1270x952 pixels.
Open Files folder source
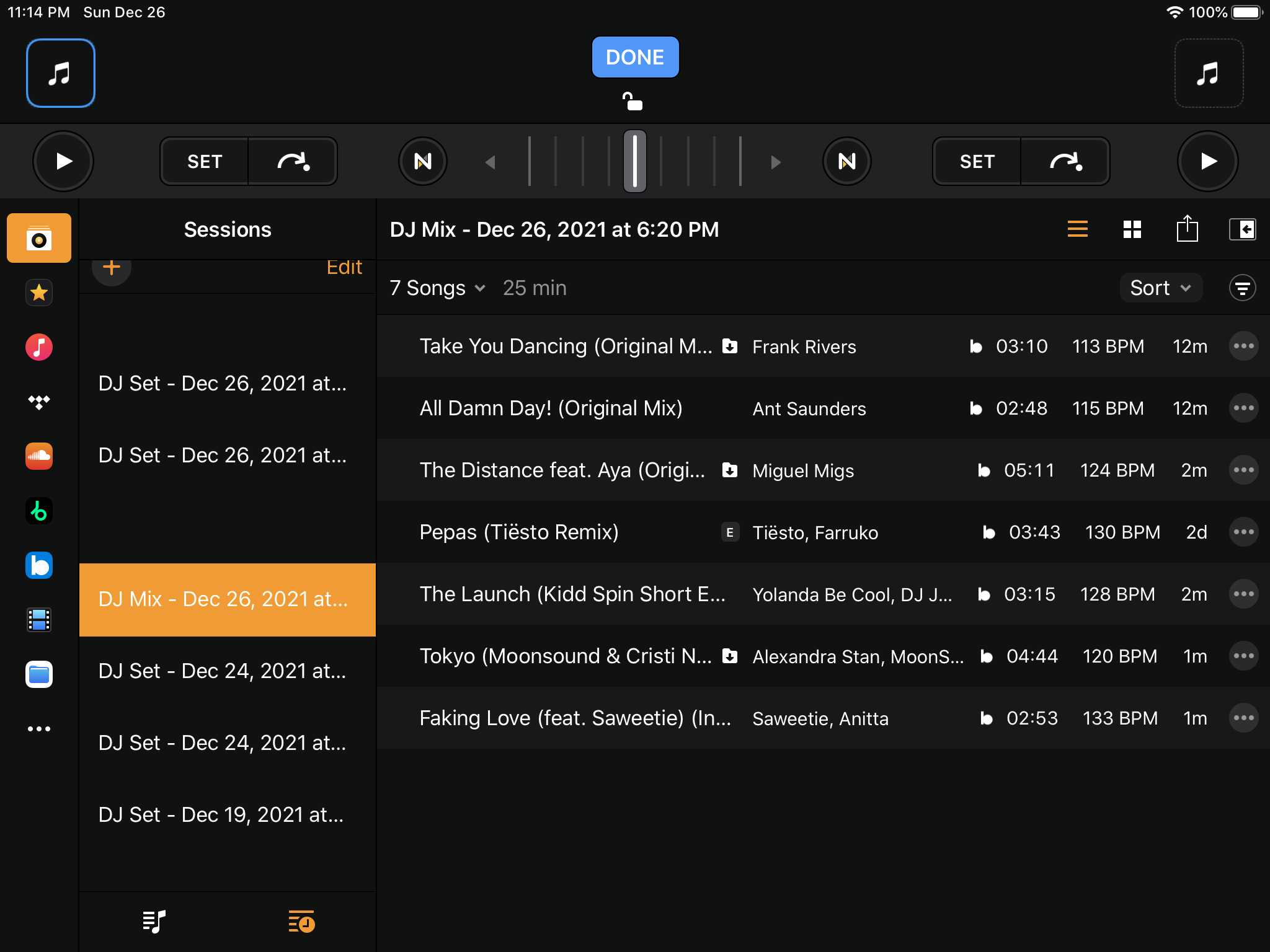tap(39, 674)
